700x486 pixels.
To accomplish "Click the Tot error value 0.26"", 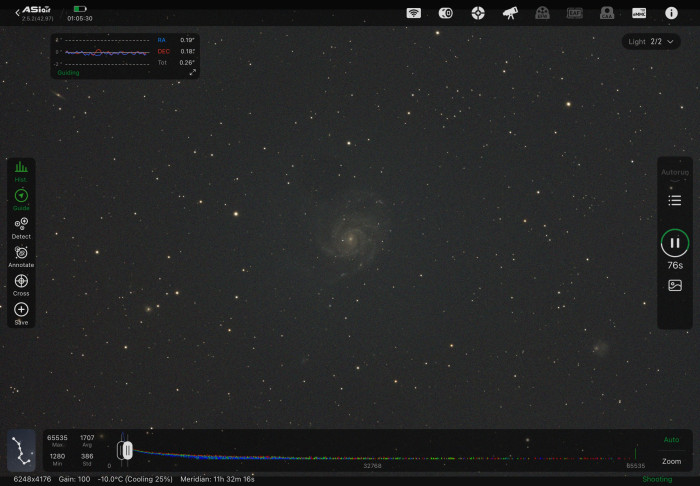I will click(187, 62).
